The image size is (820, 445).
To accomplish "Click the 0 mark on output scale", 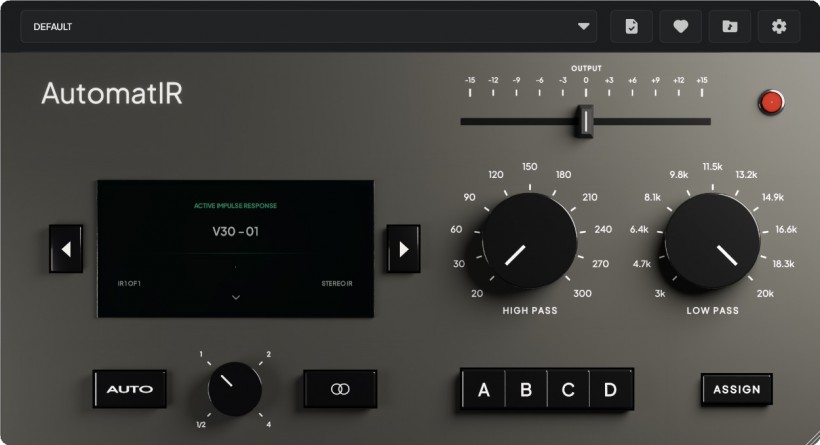I will click(586, 81).
